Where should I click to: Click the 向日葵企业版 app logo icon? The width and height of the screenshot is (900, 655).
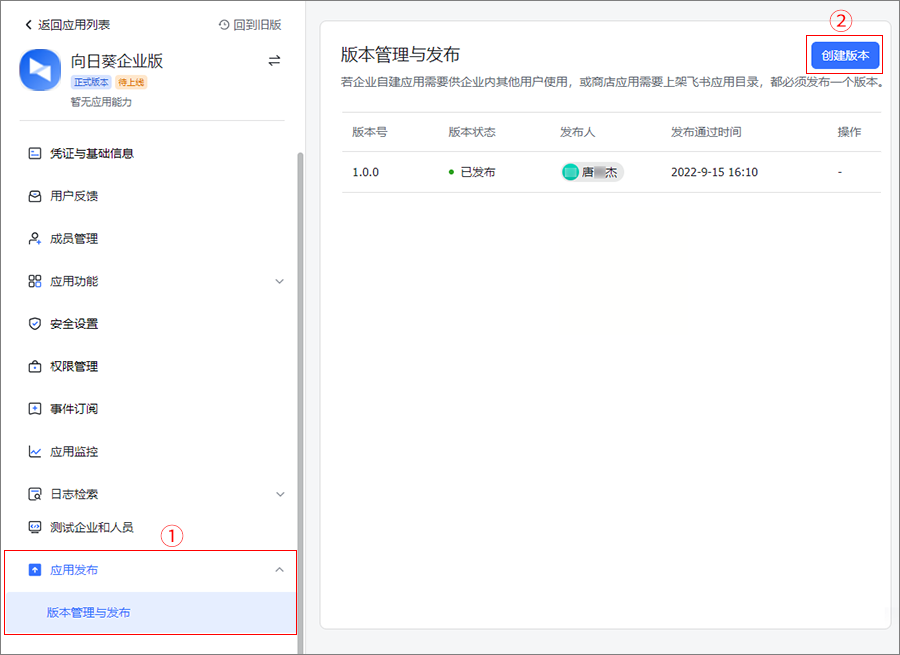click(x=41, y=70)
